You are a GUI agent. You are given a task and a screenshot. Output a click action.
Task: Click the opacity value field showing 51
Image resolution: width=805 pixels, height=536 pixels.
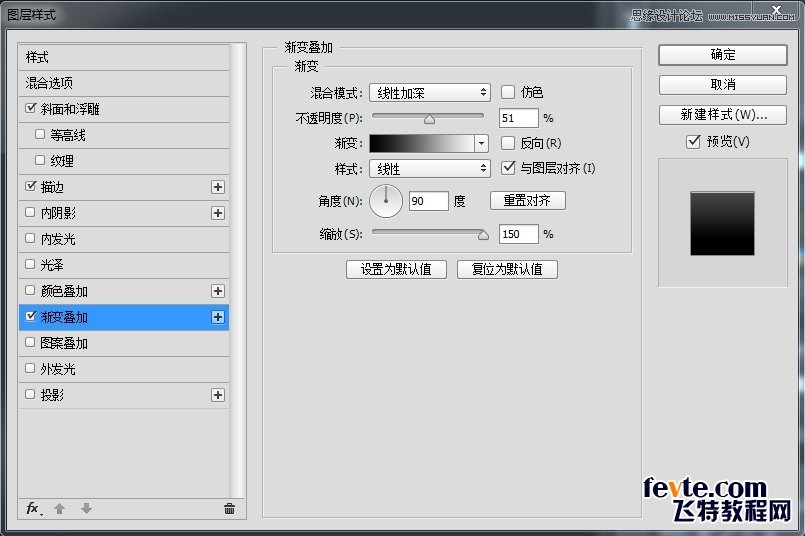519,118
